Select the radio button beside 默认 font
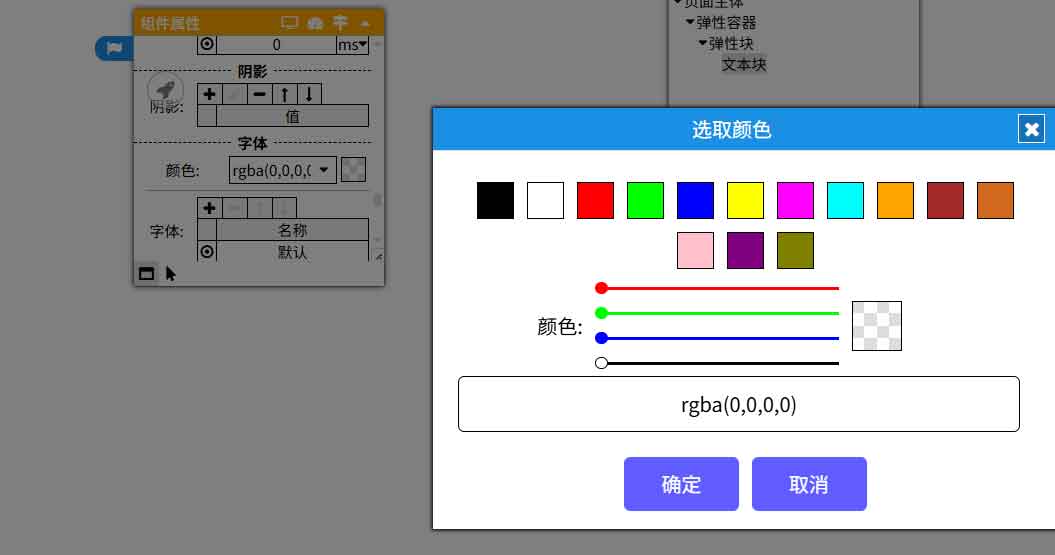The width and height of the screenshot is (1055, 555). [x=207, y=252]
